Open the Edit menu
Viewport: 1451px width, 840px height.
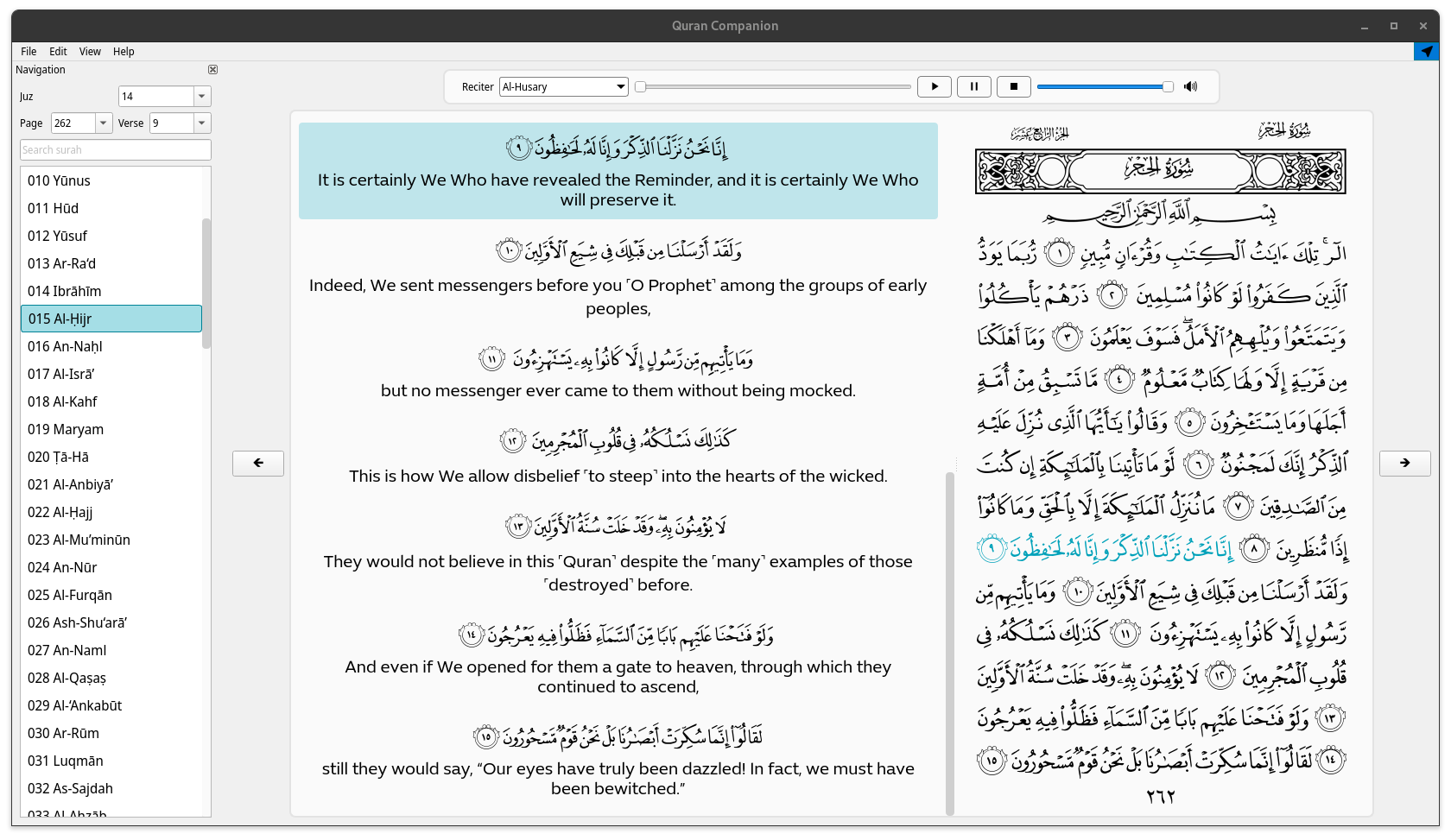pos(58,52)
